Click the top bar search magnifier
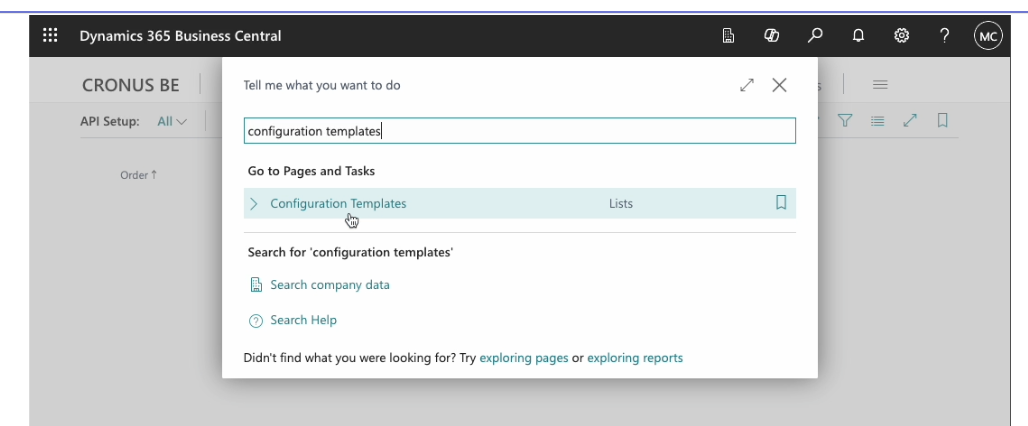 coord(815,36)
